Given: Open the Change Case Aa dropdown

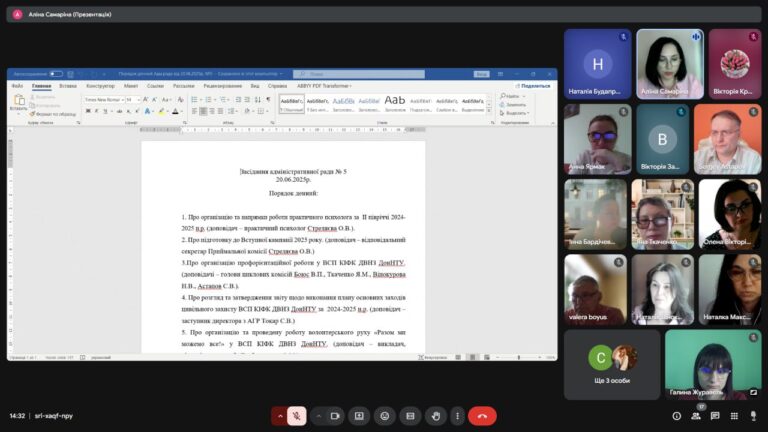Looking at the screenshot, I should 166,99.
